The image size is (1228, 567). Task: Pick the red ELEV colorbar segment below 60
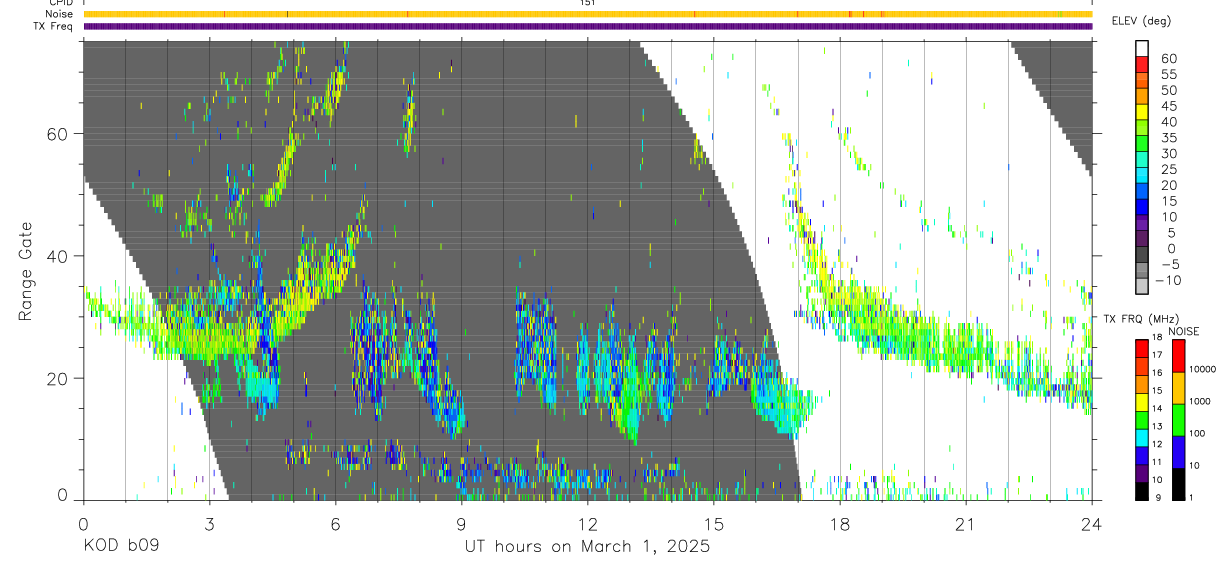1142,64
